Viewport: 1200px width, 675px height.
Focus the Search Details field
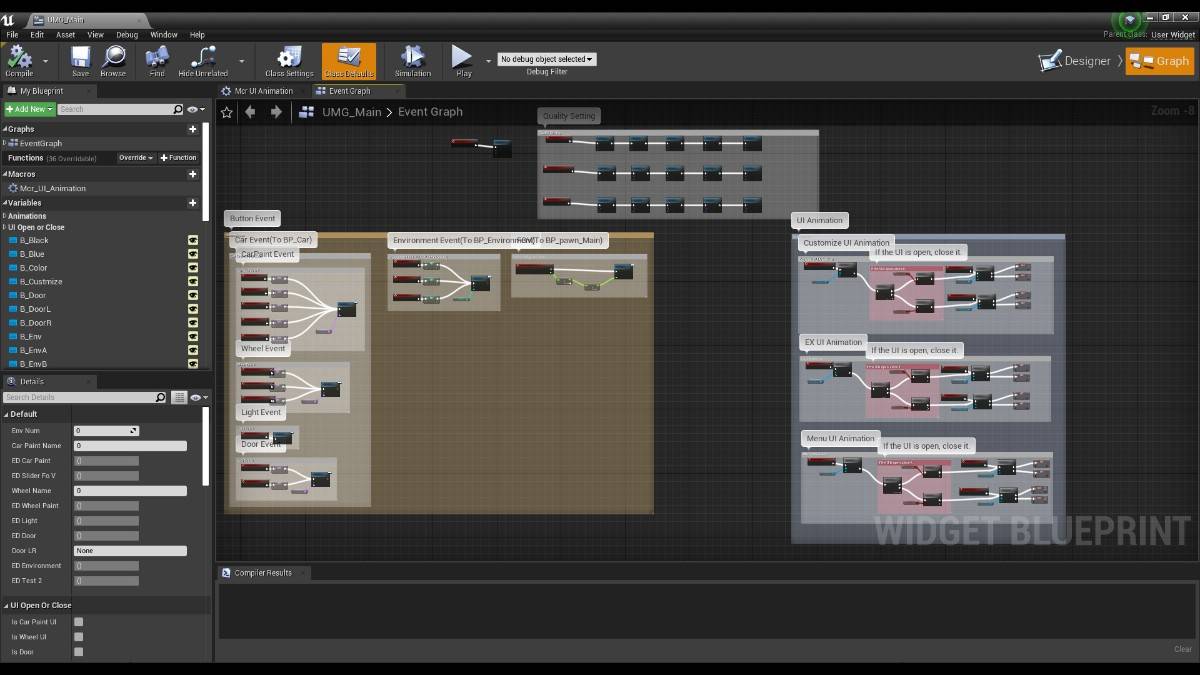tap(79, 397)
